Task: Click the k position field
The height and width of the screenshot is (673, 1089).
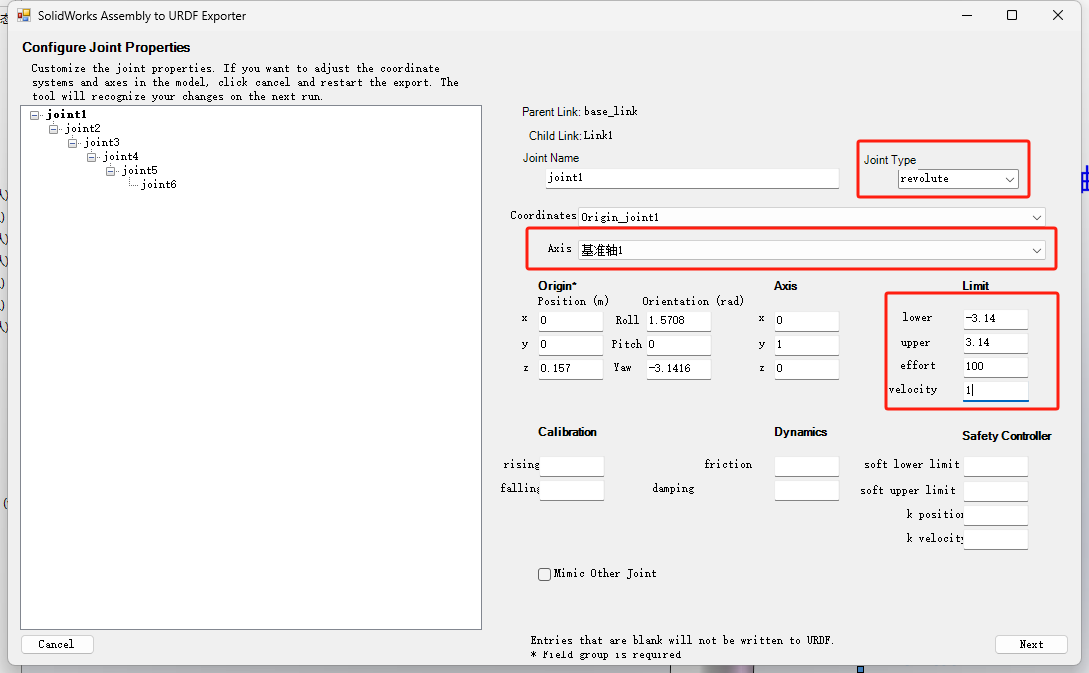Action: click(995, 515)
